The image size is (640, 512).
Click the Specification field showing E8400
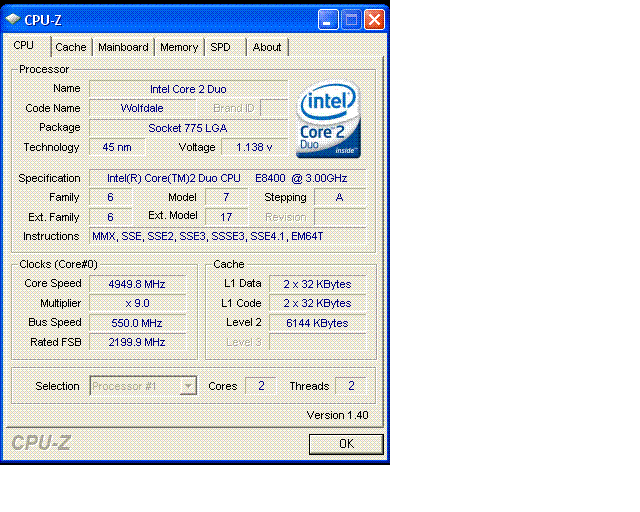point(227,178)
